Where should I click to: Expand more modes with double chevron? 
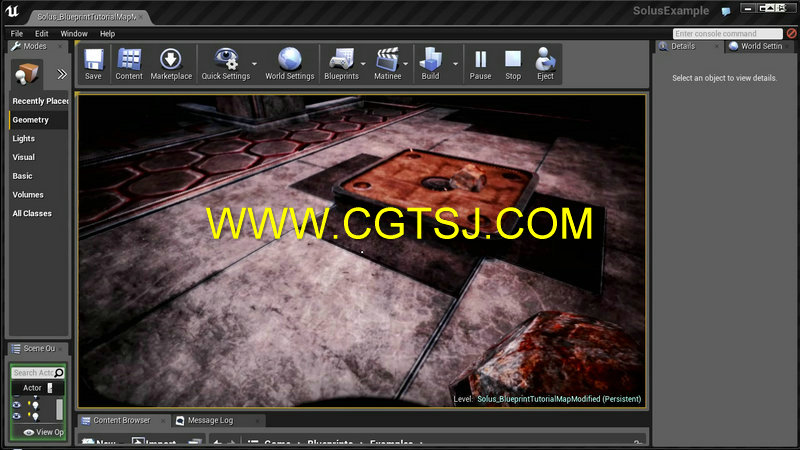point(62,74)
